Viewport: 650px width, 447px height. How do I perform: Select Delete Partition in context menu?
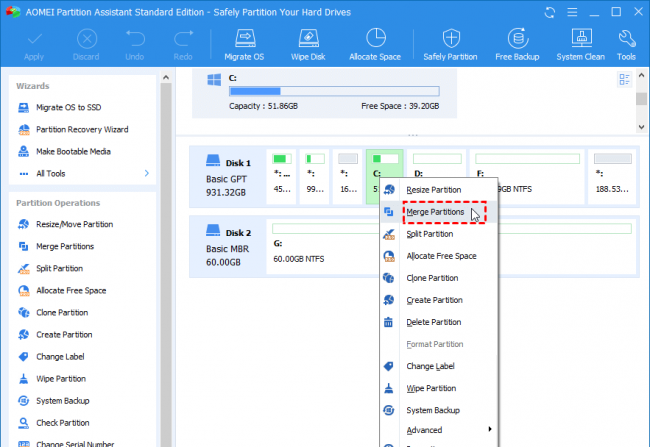pos(439,322)
